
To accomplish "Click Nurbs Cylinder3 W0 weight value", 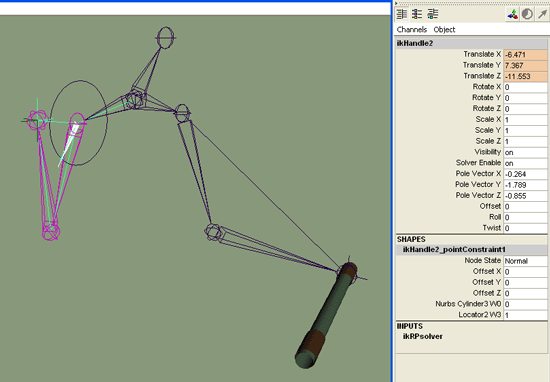I will 525,305.
